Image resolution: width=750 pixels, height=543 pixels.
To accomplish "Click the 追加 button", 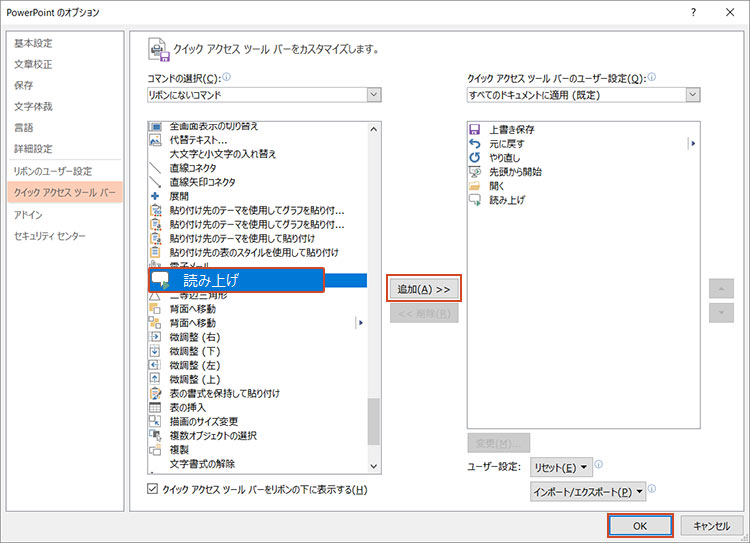I will point(424,289).
